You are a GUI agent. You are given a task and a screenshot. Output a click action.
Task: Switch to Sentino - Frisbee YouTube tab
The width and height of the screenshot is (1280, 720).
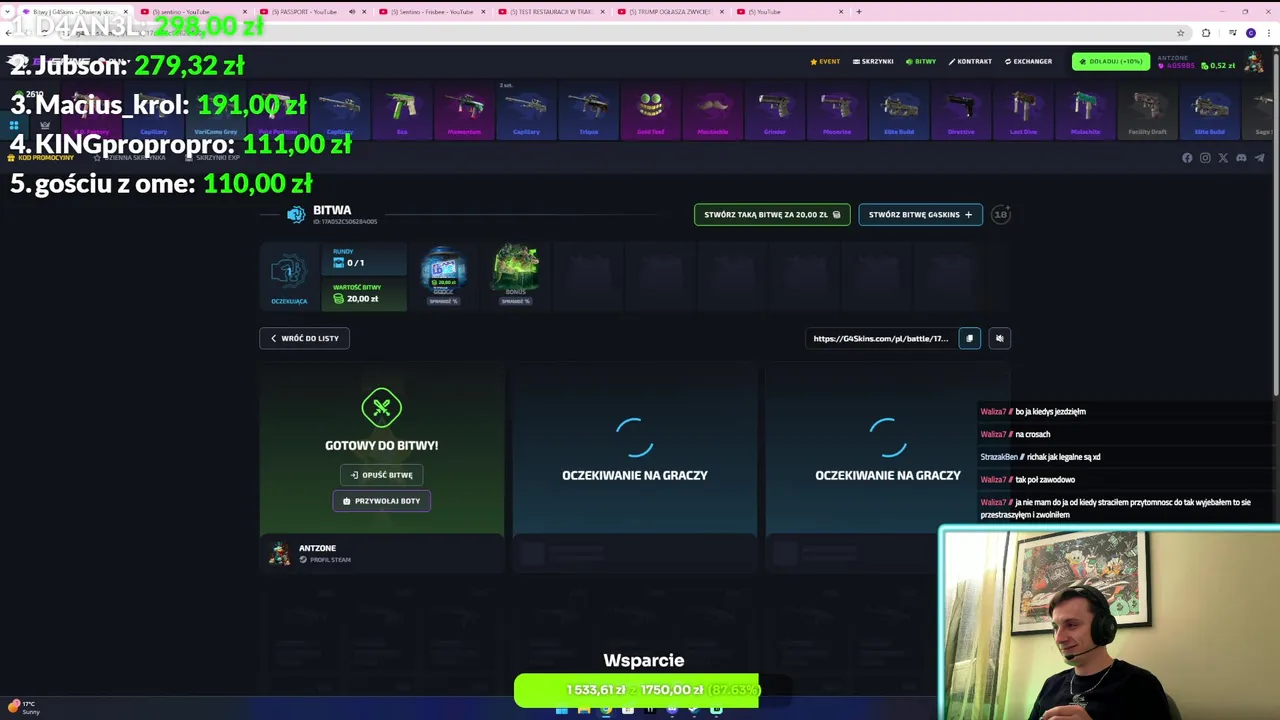432,12
